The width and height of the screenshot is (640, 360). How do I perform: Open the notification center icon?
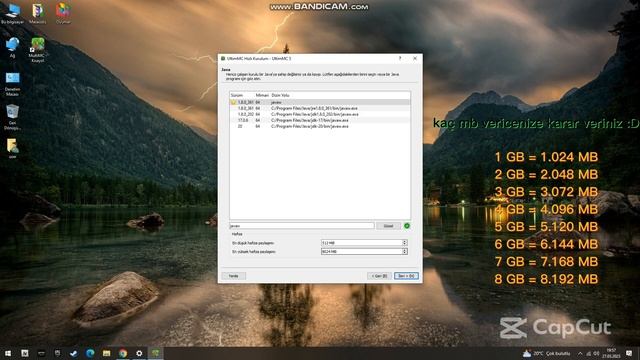pos(629,353)
